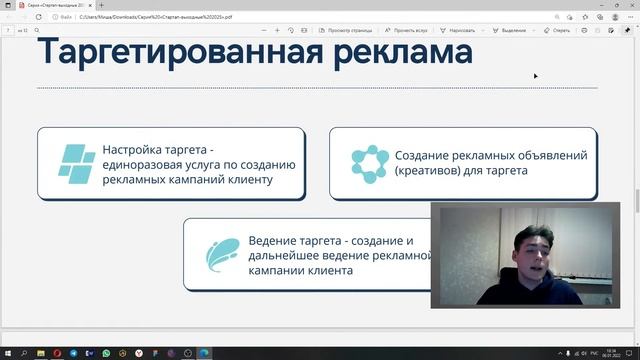Open Collections icon

[x=600, y=17]
